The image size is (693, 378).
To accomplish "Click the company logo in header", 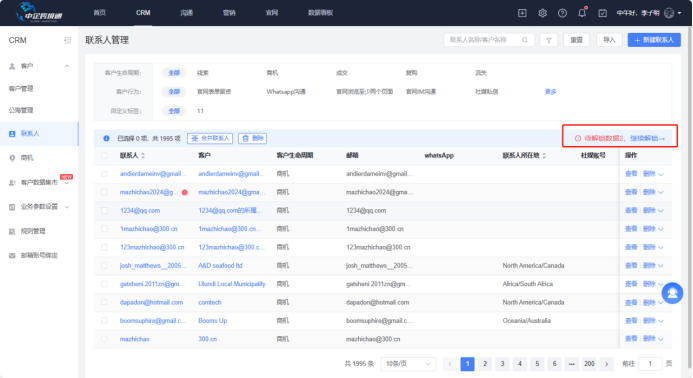I will tap(39, 13).
